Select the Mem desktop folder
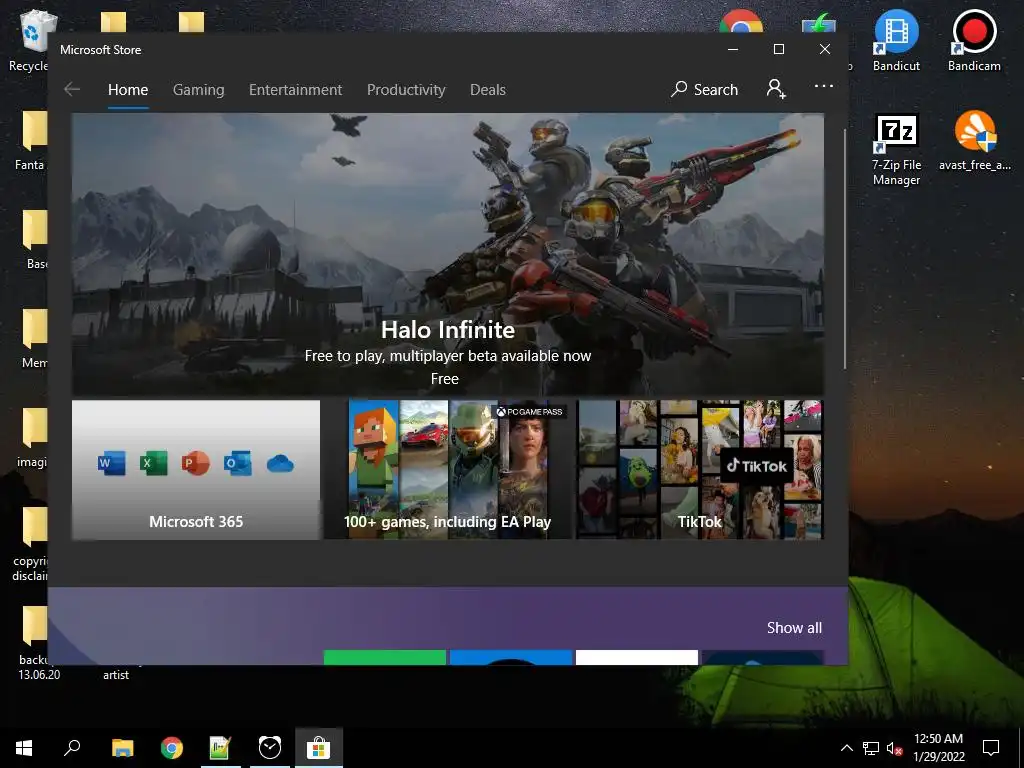 (x=33, y=338)
